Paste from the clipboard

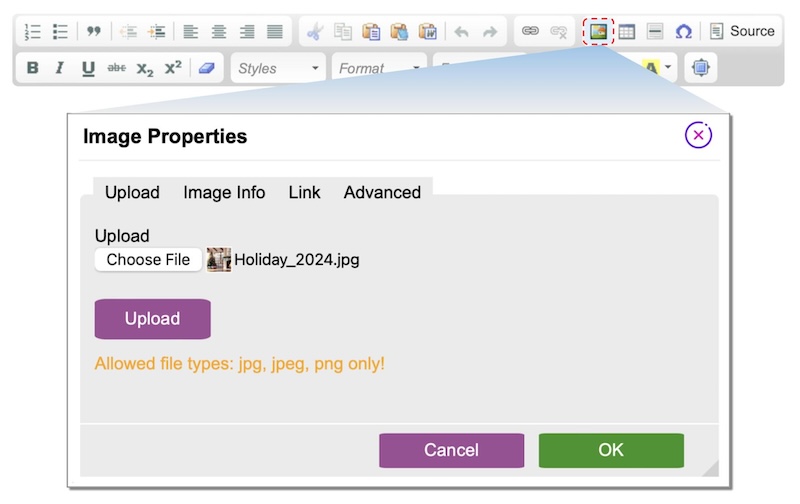tap(371, 32)
